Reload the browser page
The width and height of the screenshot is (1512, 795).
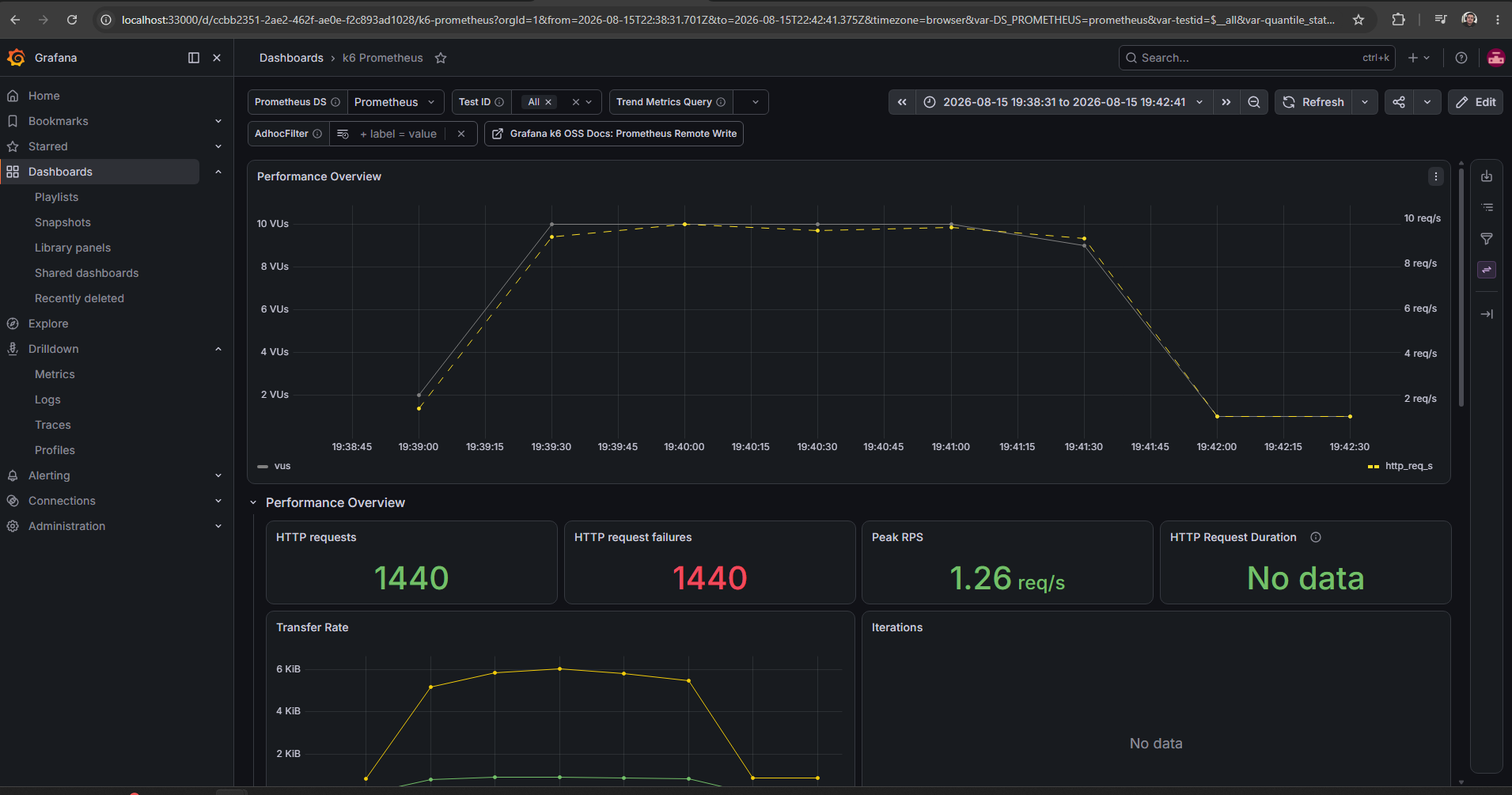click(x=72, y=20)
